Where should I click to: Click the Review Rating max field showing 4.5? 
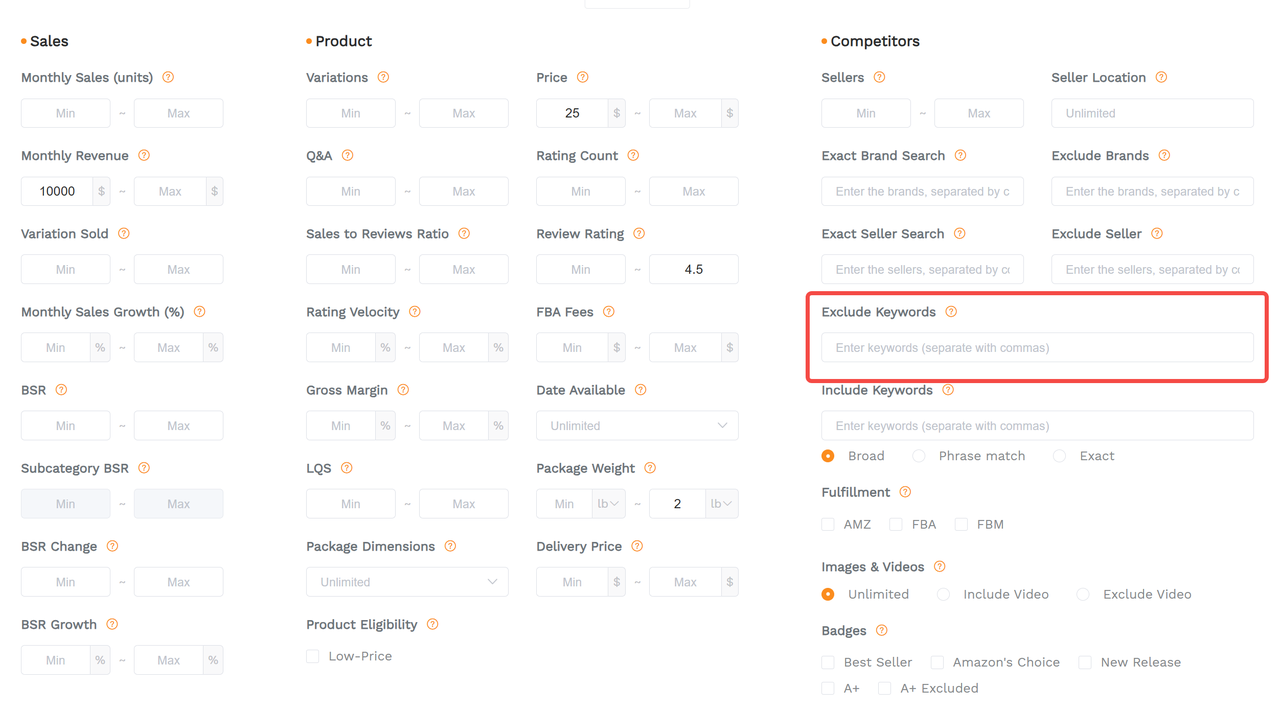coord(694,269)
